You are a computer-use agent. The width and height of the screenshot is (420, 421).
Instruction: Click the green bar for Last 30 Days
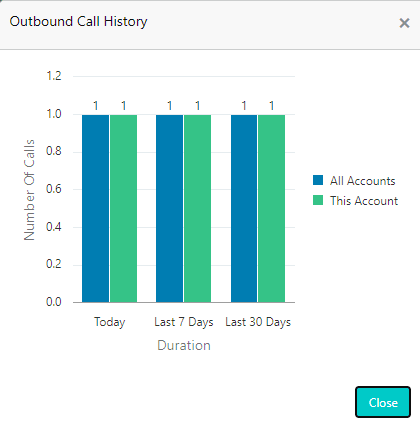click(271, 209)
